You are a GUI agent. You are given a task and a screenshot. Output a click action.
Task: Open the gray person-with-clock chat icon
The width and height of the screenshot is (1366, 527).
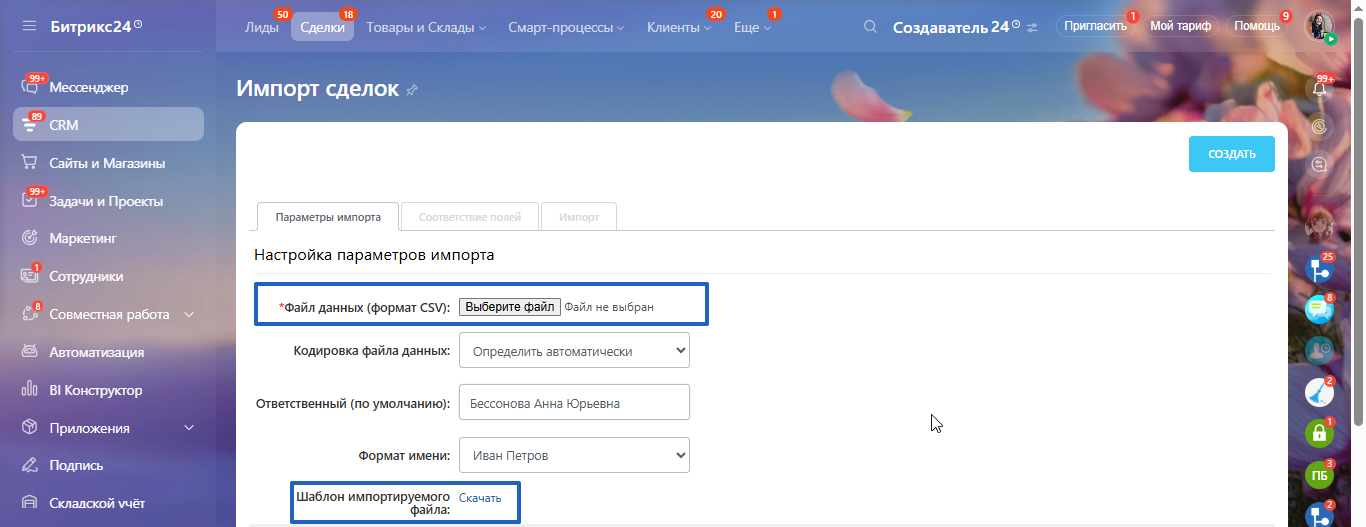click(1320, 350)
